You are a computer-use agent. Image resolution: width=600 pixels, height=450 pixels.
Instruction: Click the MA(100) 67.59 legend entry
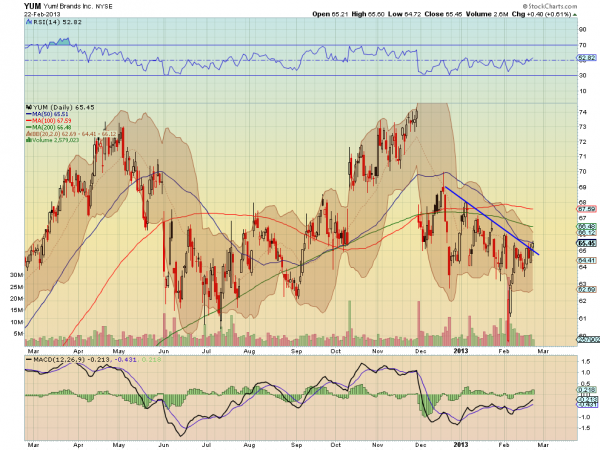49,121
